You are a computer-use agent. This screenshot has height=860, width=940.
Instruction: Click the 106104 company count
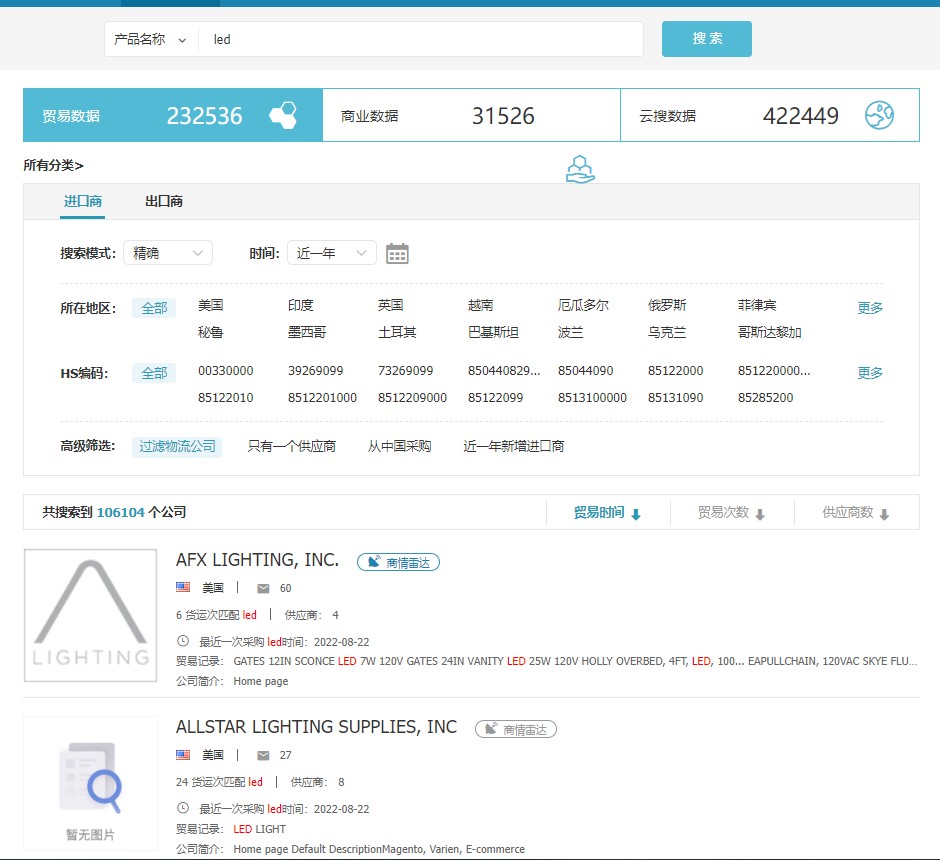(120, 512)
